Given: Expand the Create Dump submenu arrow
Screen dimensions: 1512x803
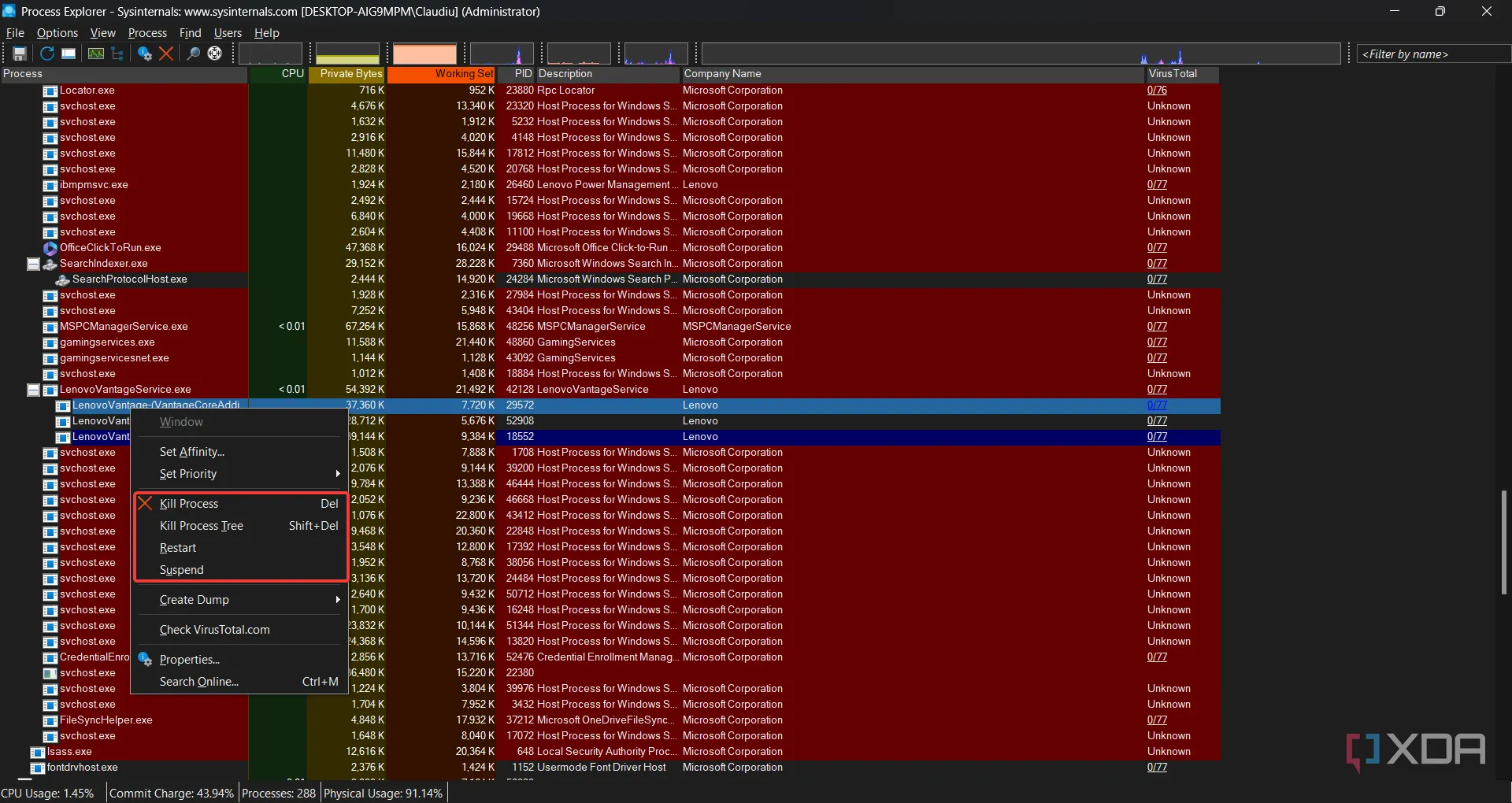Looking at the screenshot, I should click(338, 600).
